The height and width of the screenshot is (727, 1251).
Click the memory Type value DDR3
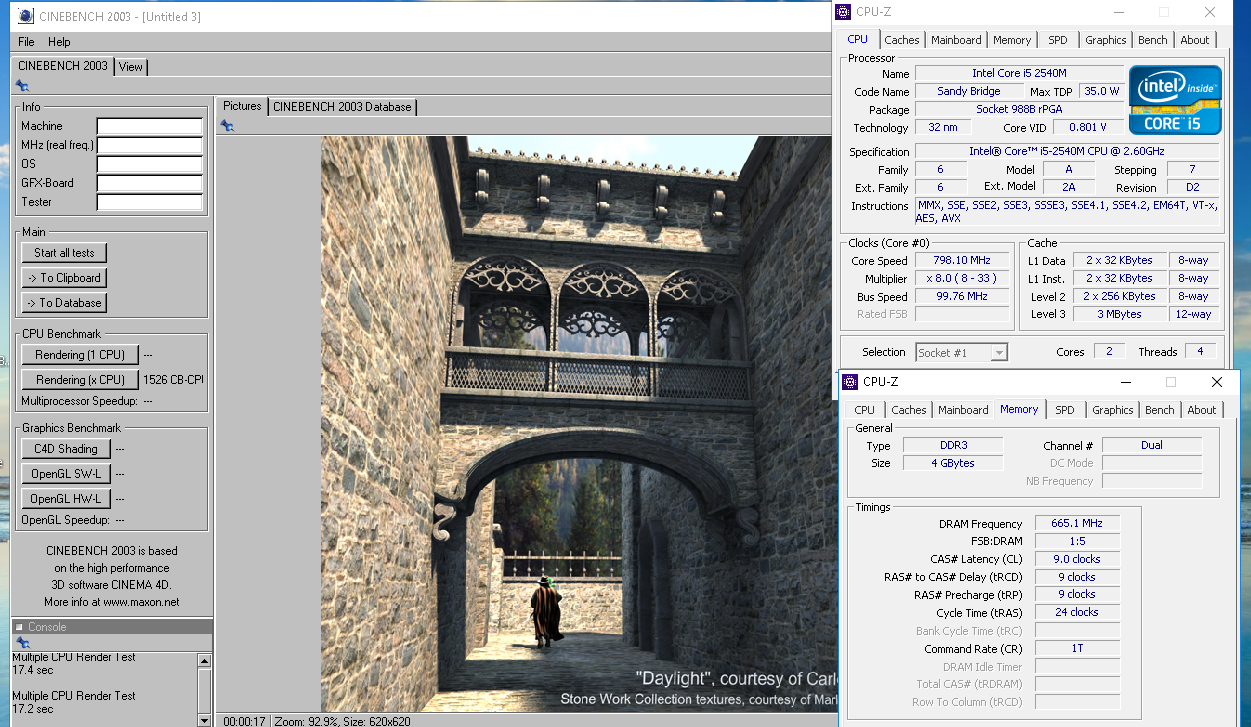pyautogui.click(x=952, y=445)
